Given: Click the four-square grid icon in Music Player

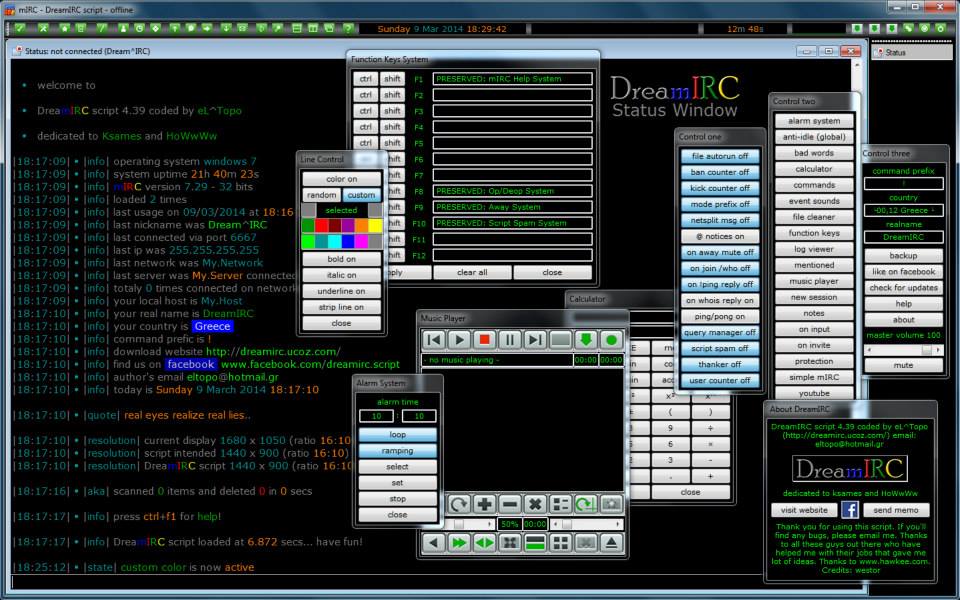Looking at the screenshot, I should 560,542.
